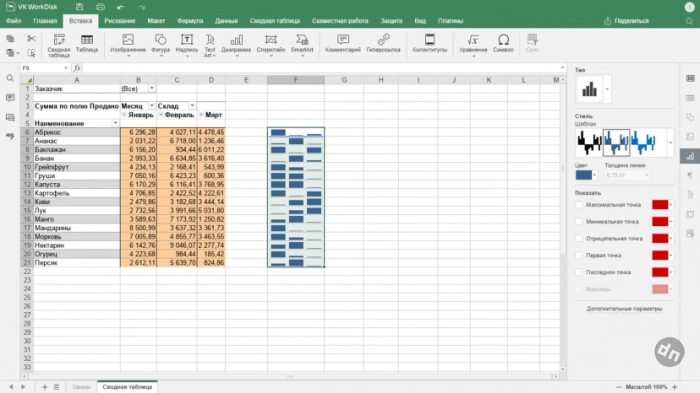700x393 pixels.
Task: Open the Заказчик (Все) filter dropdown
Action: pyautogui.click(x=152, y=88)
